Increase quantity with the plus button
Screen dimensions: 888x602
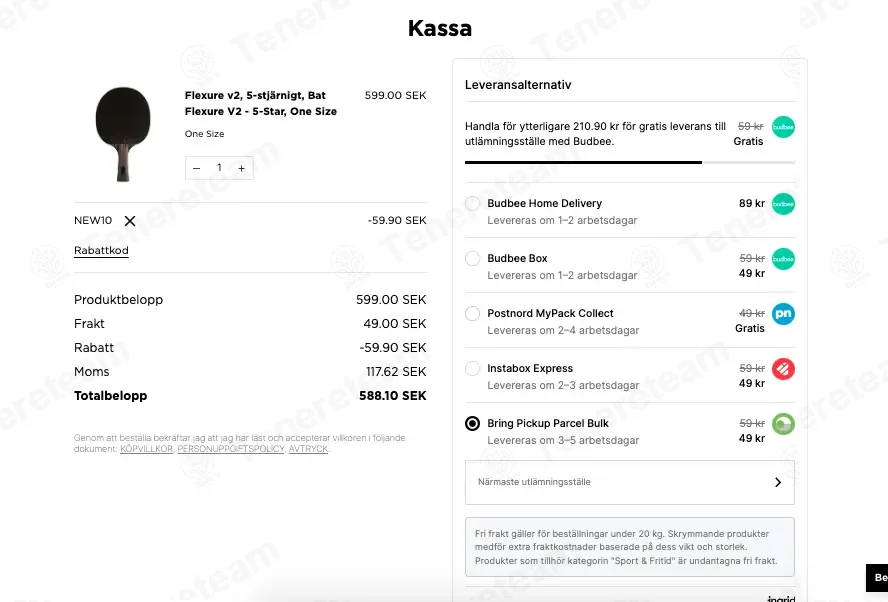[x=241, y=168]
